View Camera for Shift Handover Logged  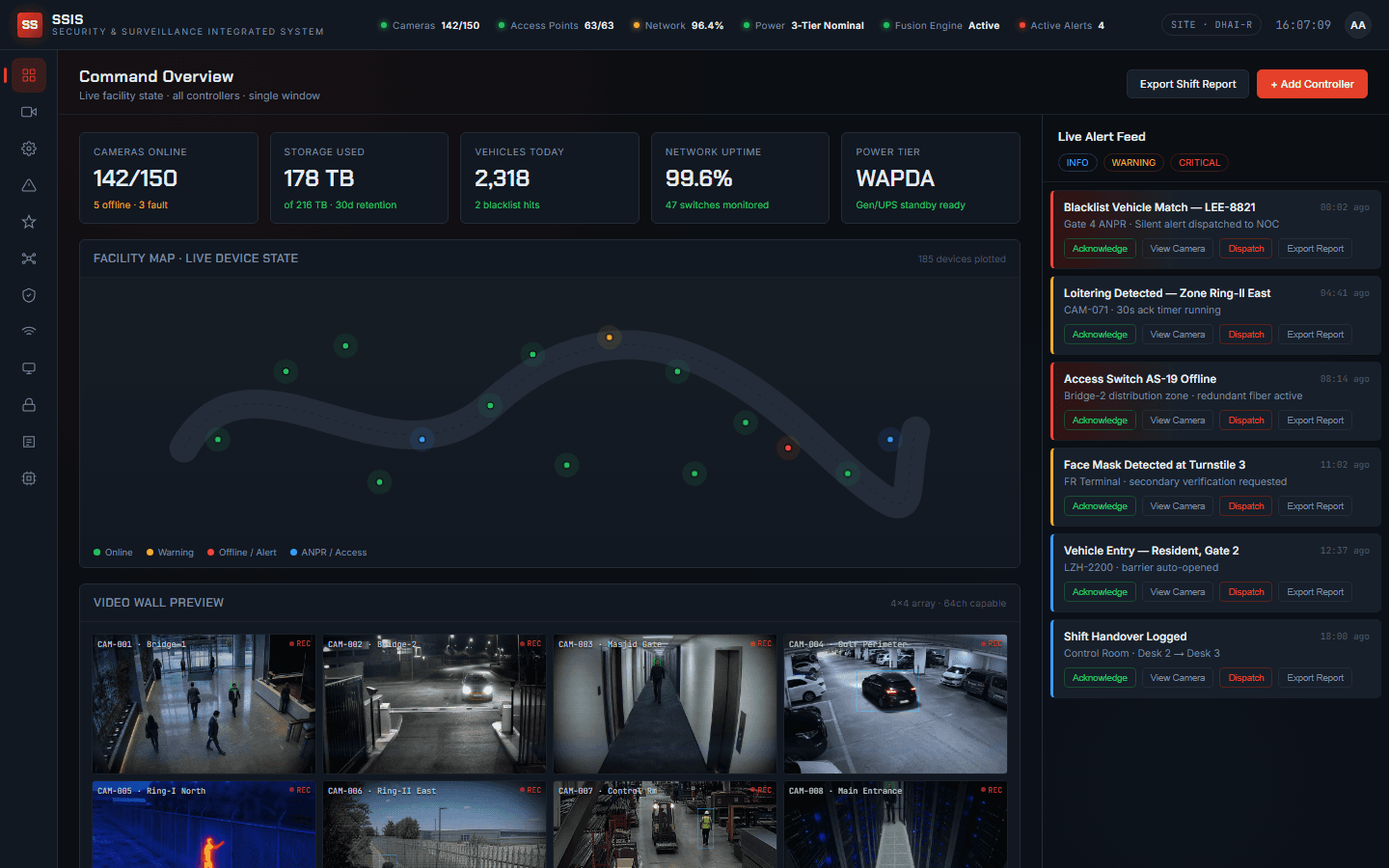[1178, 678]
